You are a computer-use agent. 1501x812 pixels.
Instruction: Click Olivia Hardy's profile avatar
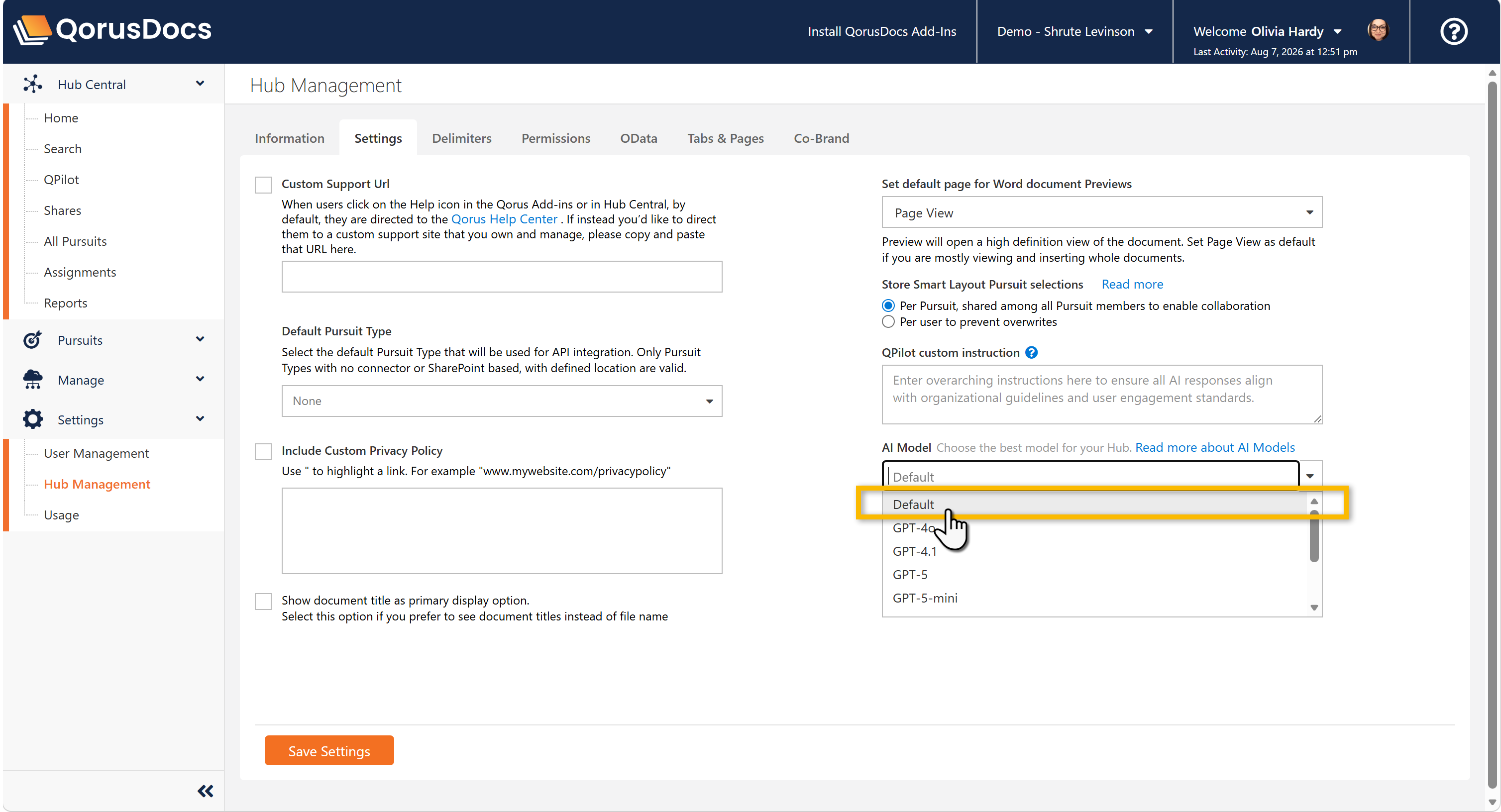pos(1378,30)
